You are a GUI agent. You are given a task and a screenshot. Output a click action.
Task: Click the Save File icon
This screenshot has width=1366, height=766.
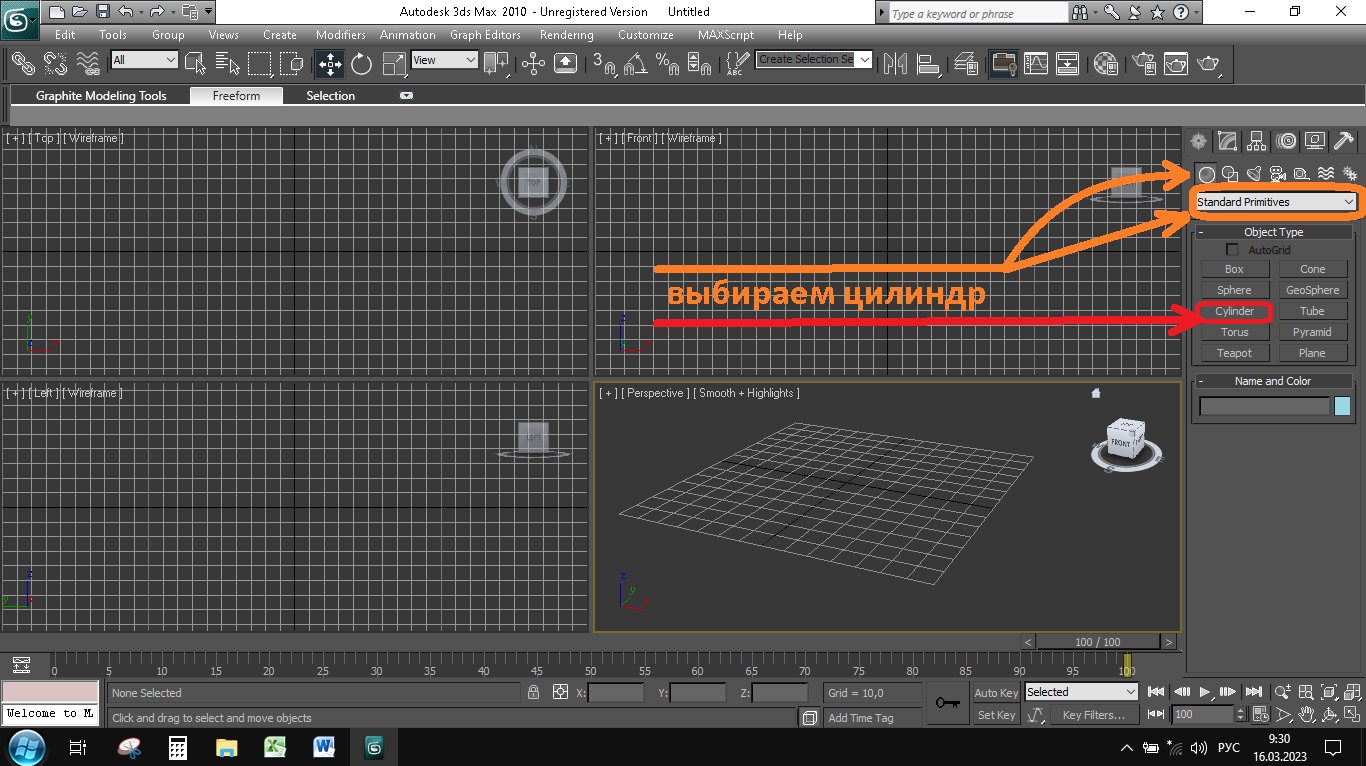tap(103, 12)
